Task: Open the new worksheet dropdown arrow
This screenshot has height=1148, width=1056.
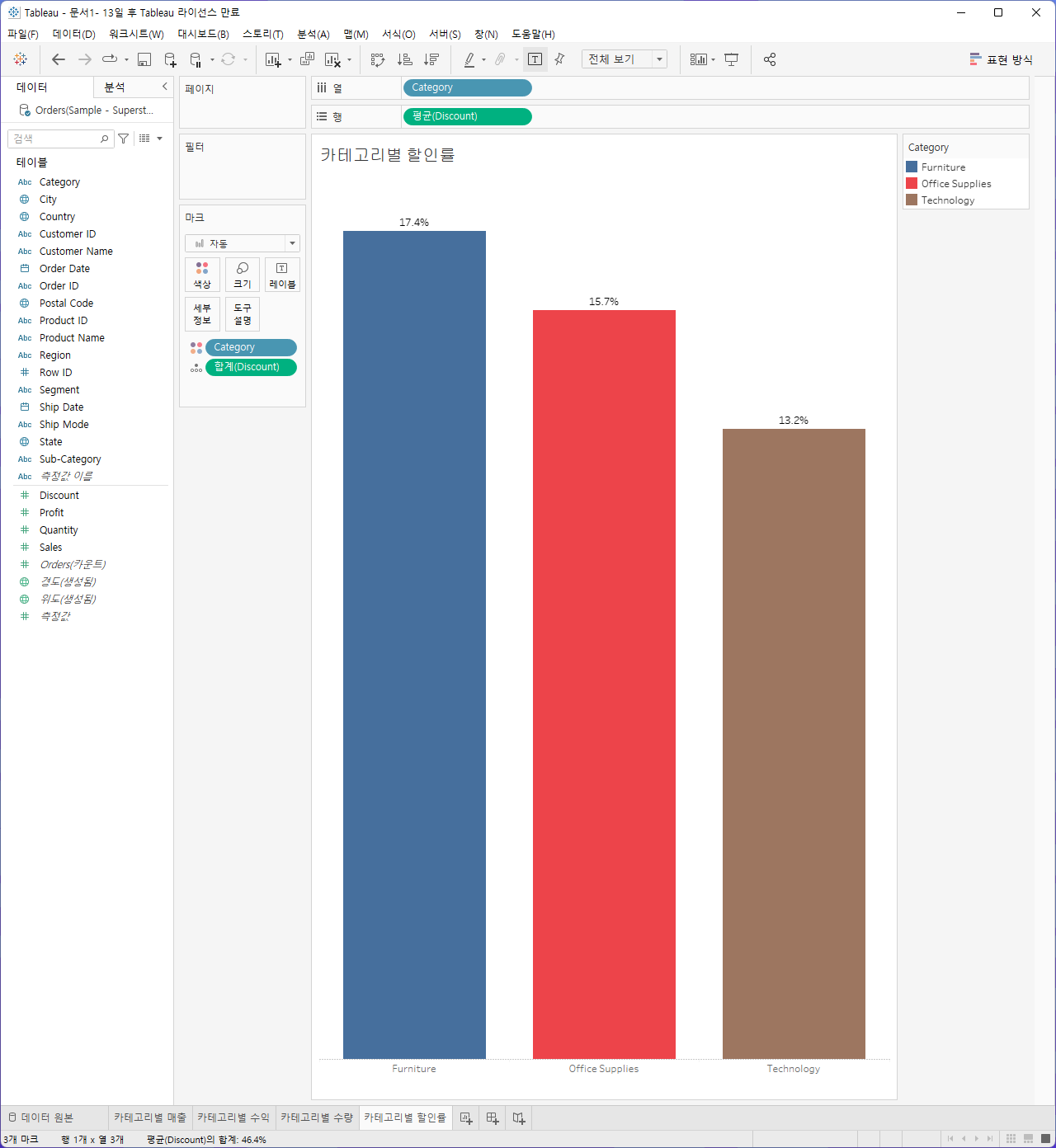Action: click(290, 59)
